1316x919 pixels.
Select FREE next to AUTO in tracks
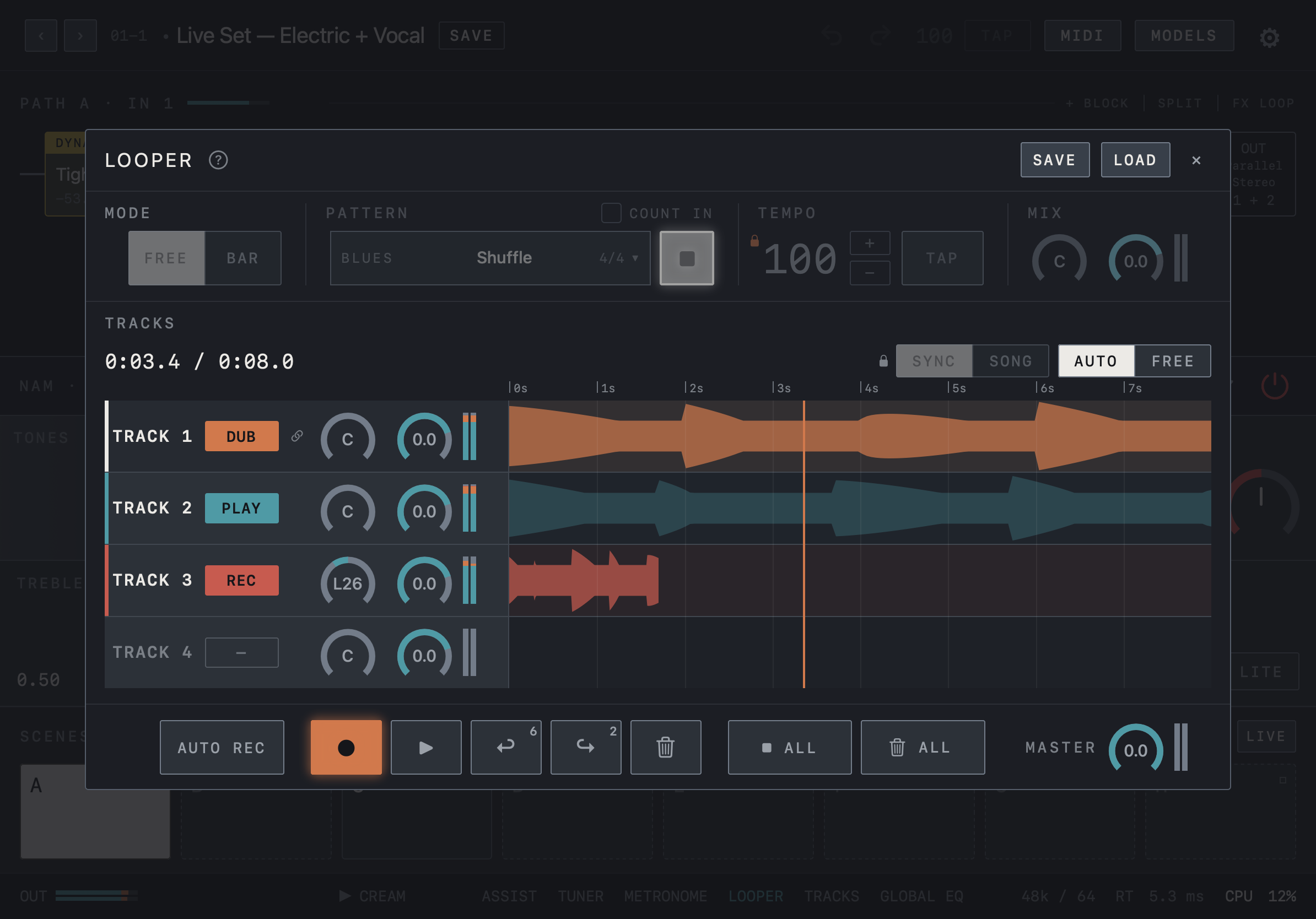[1173, 361]
